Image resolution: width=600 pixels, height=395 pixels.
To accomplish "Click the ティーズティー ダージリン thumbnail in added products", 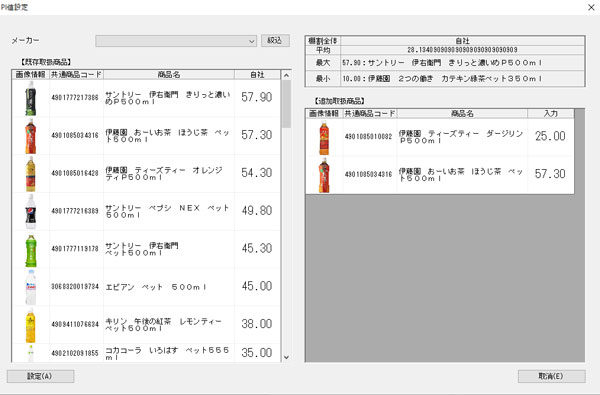I will (324, 137).
